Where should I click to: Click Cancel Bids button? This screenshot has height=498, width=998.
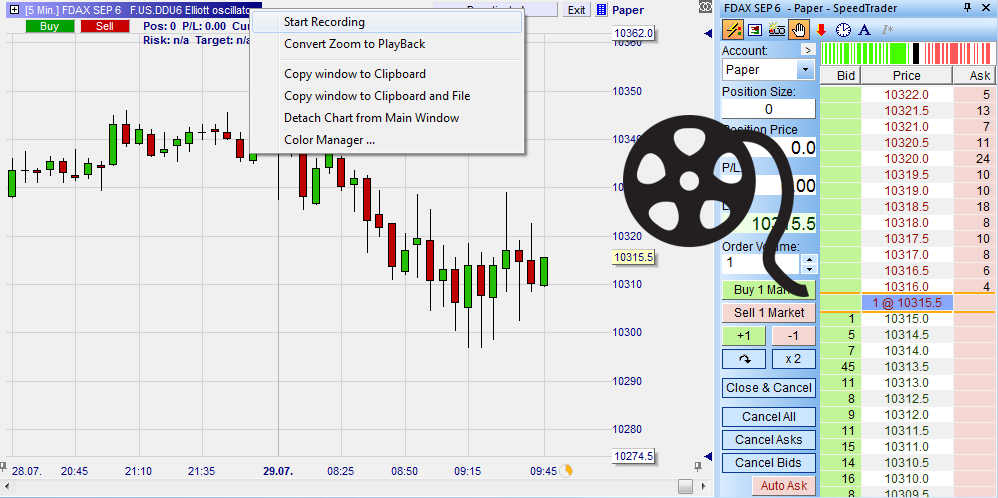(x=769, y=463)
